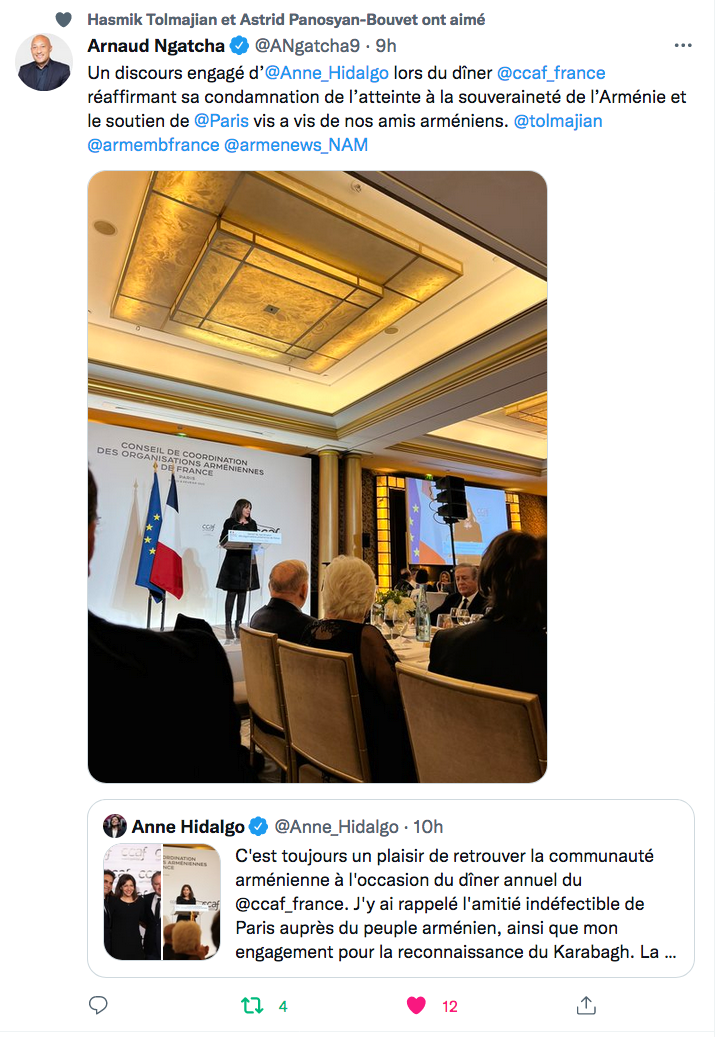Viewport: 719px width, 1037px height.
Task: Open the share tweet icon
Action: [586, 1004]
